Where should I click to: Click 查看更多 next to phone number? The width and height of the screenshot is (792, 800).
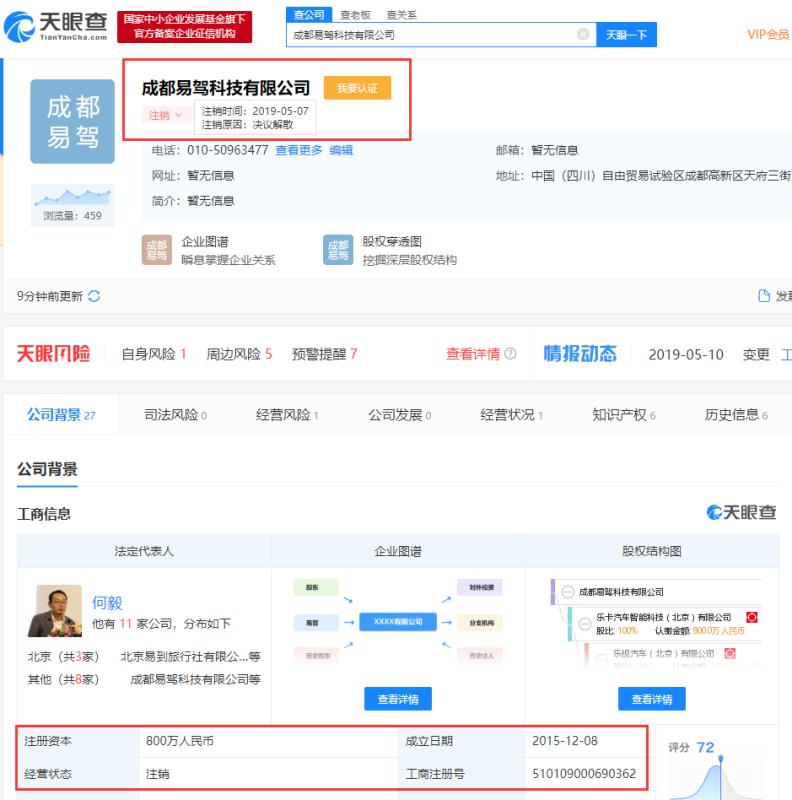(299, 150)
